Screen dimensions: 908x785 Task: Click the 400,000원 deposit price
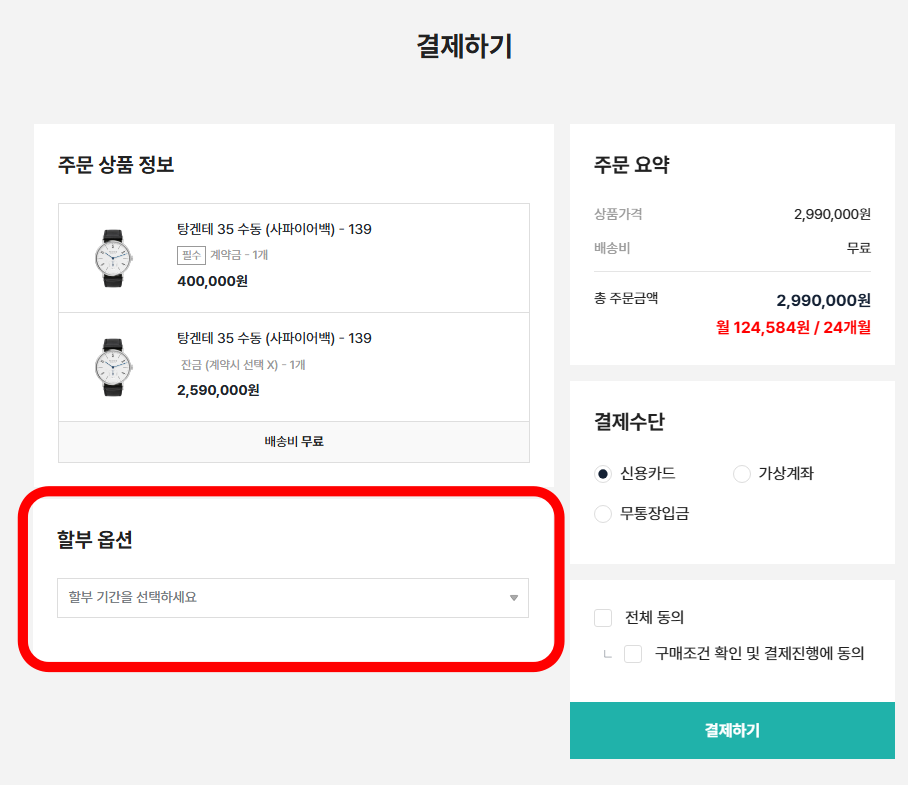[x=212, y=281]
